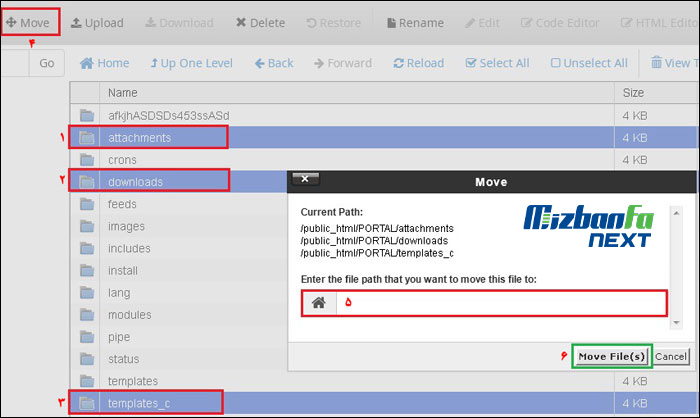Click the destination file path input
This screenshot has width=700, height=418.
[x=500, y=303]
